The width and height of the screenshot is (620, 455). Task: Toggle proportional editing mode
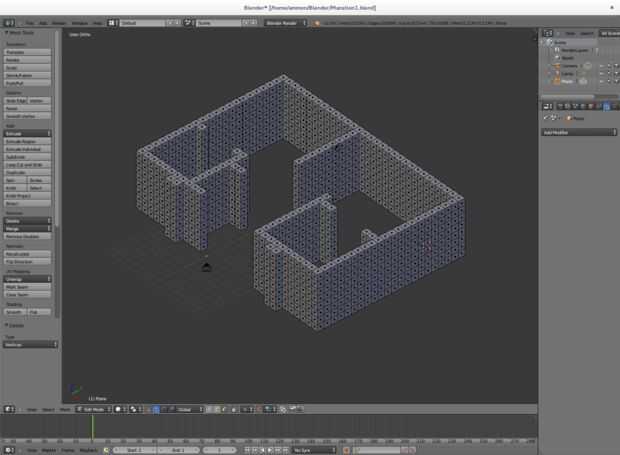pos(247,409)
